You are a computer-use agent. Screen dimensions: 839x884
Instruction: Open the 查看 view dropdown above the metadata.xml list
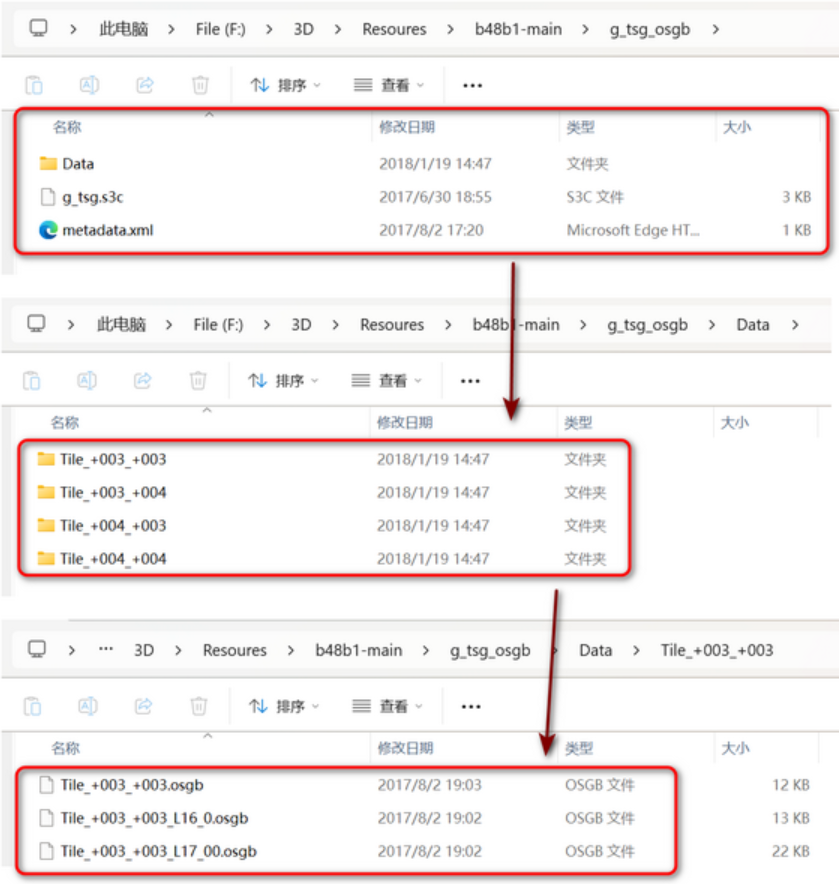click(x=388, y=85)
